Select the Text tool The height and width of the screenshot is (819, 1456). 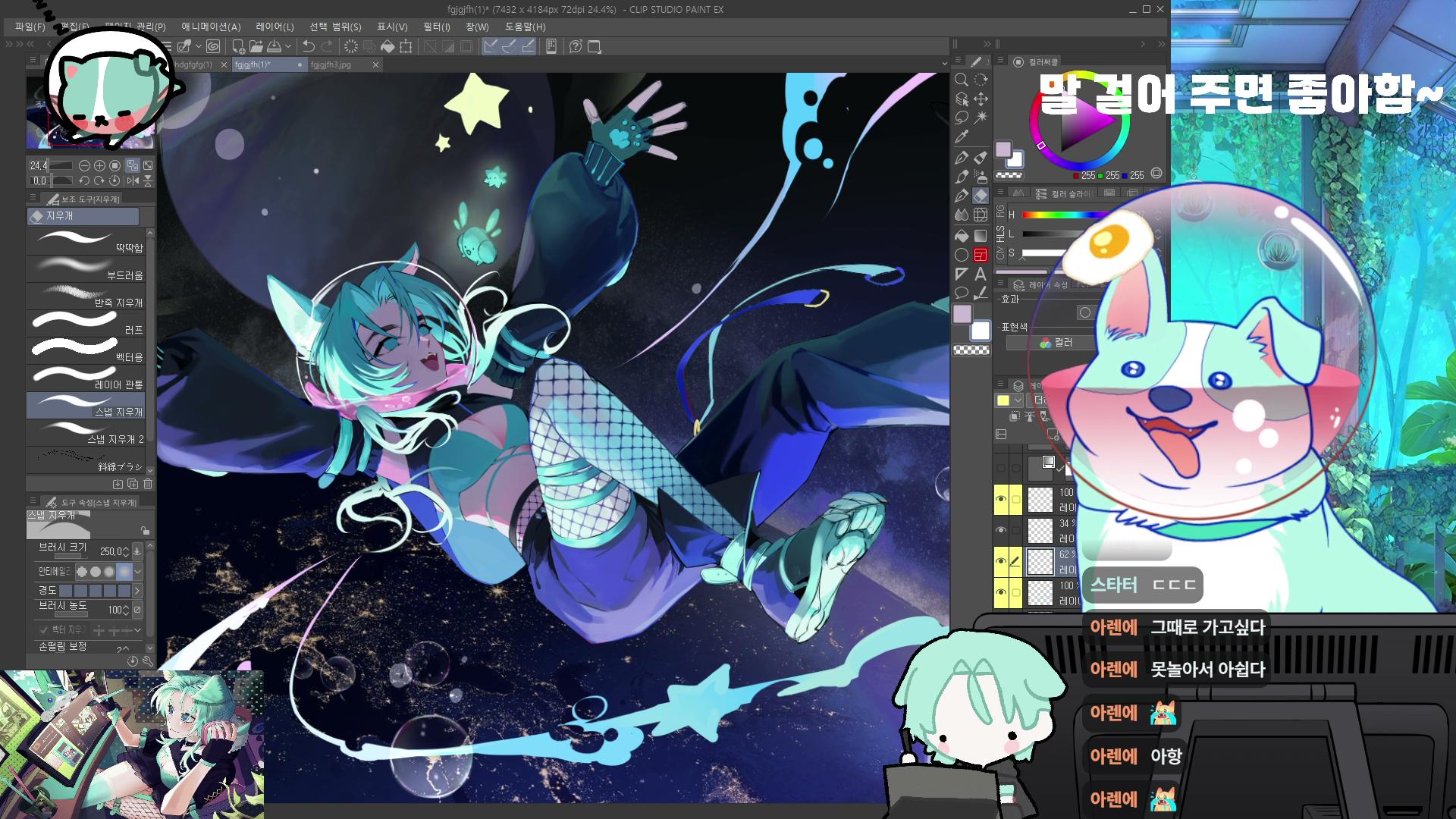pyautogui.click(x=981, y=274)
